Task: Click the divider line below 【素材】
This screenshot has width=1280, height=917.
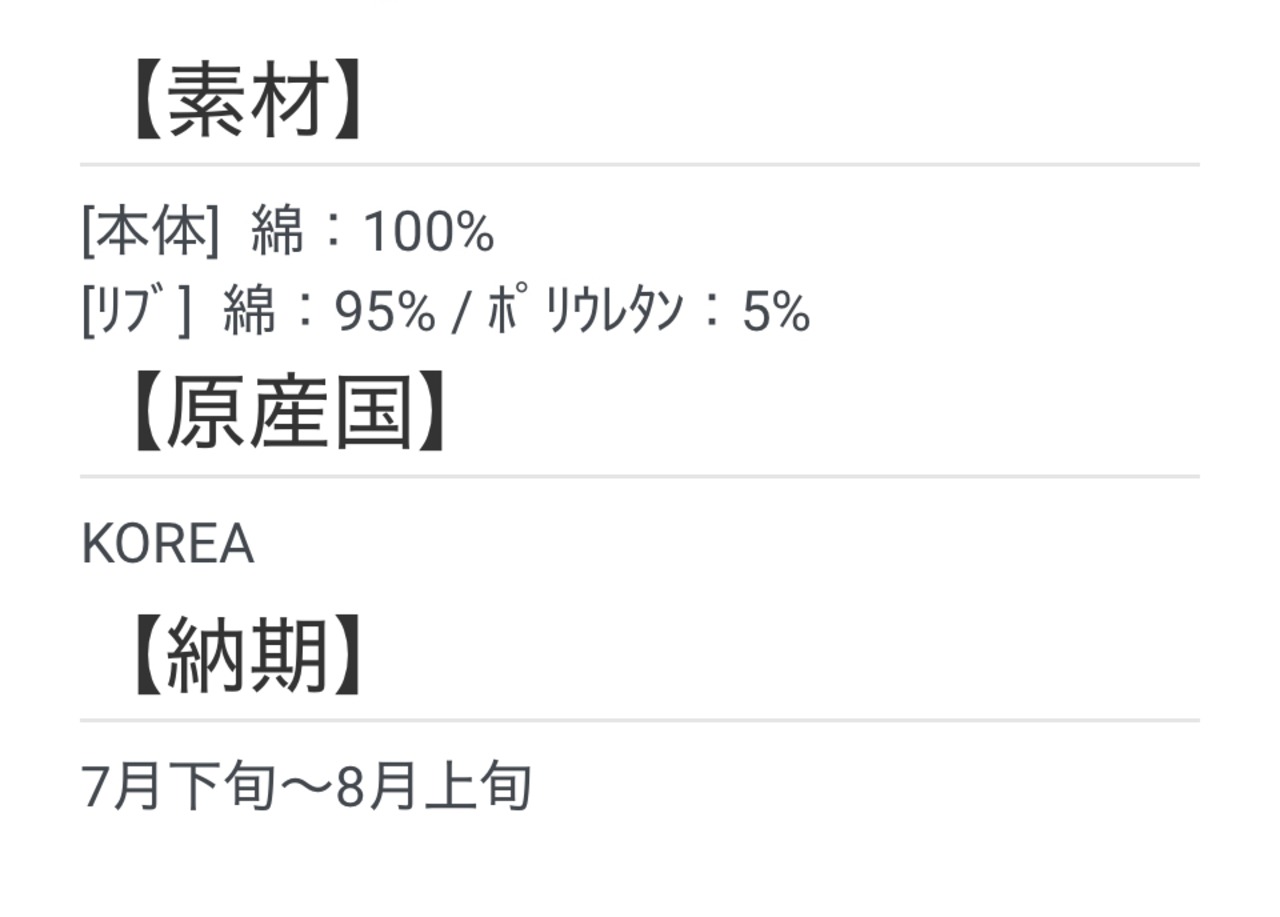Action: coord(640,164)
